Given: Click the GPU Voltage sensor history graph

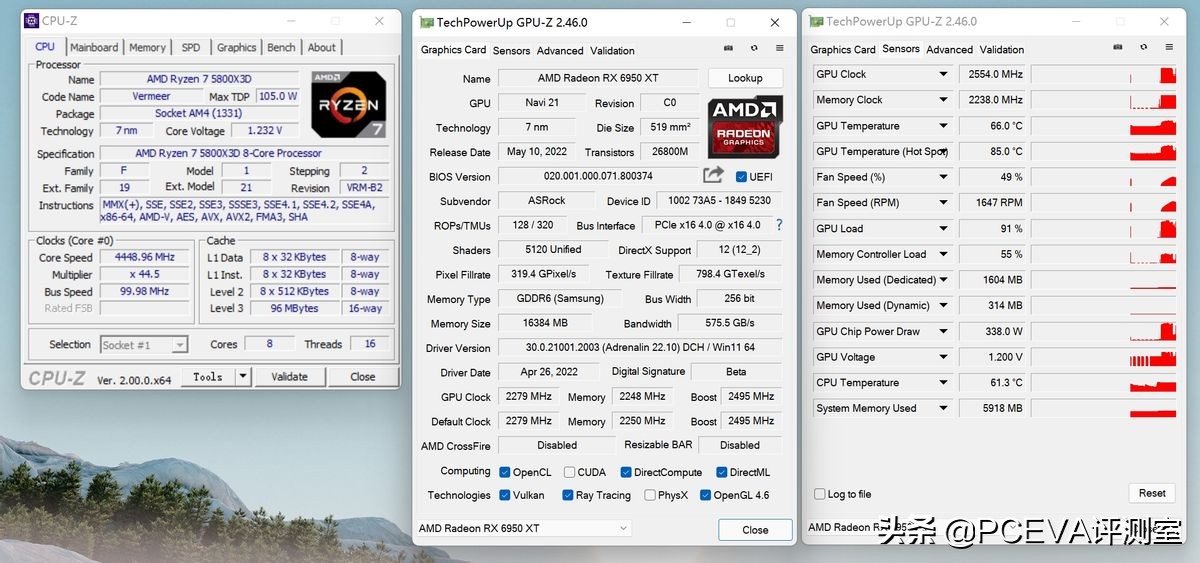Looking at the screenshot, I should 1105,358.
